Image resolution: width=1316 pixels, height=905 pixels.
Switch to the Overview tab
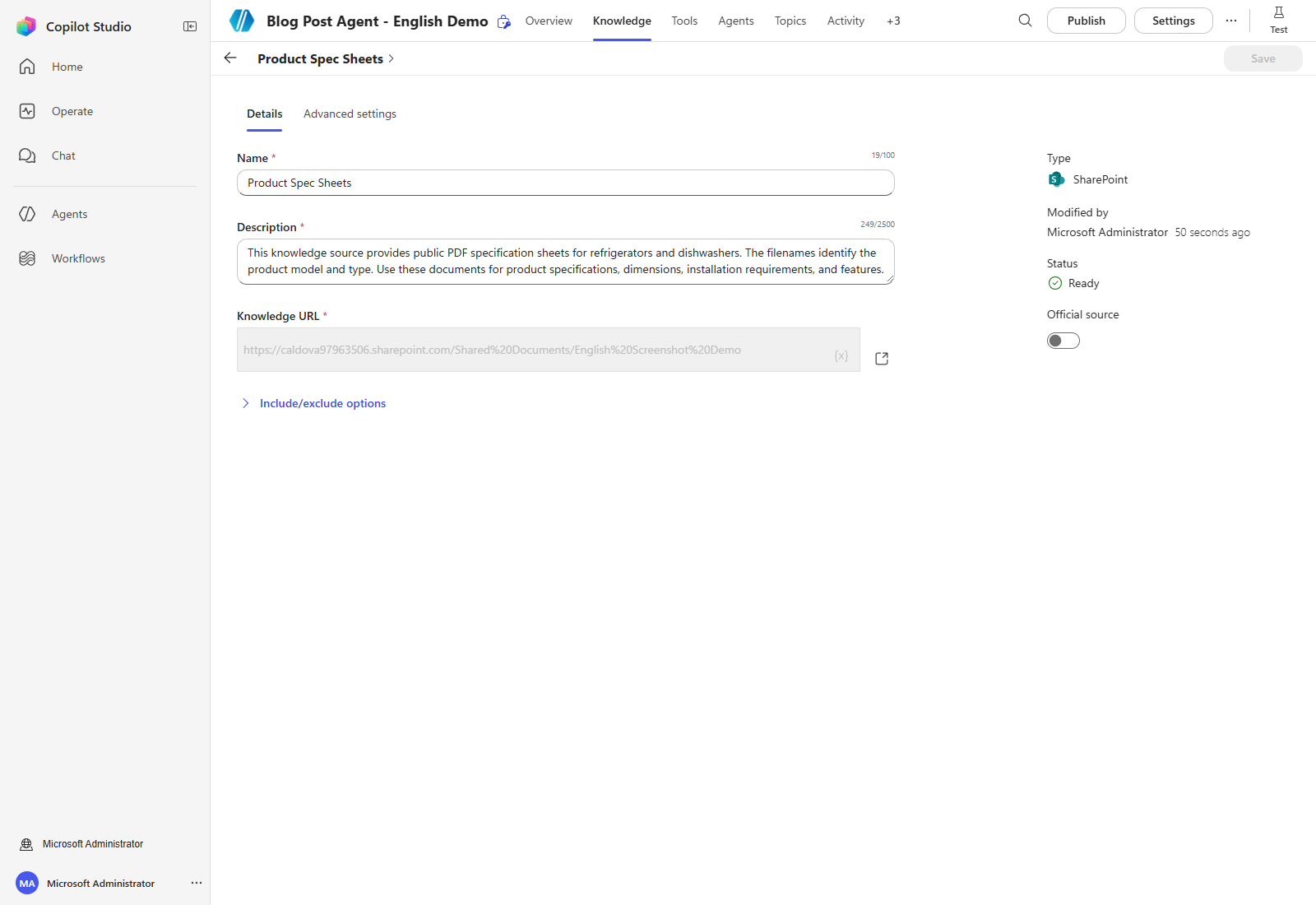click(549, 21)
